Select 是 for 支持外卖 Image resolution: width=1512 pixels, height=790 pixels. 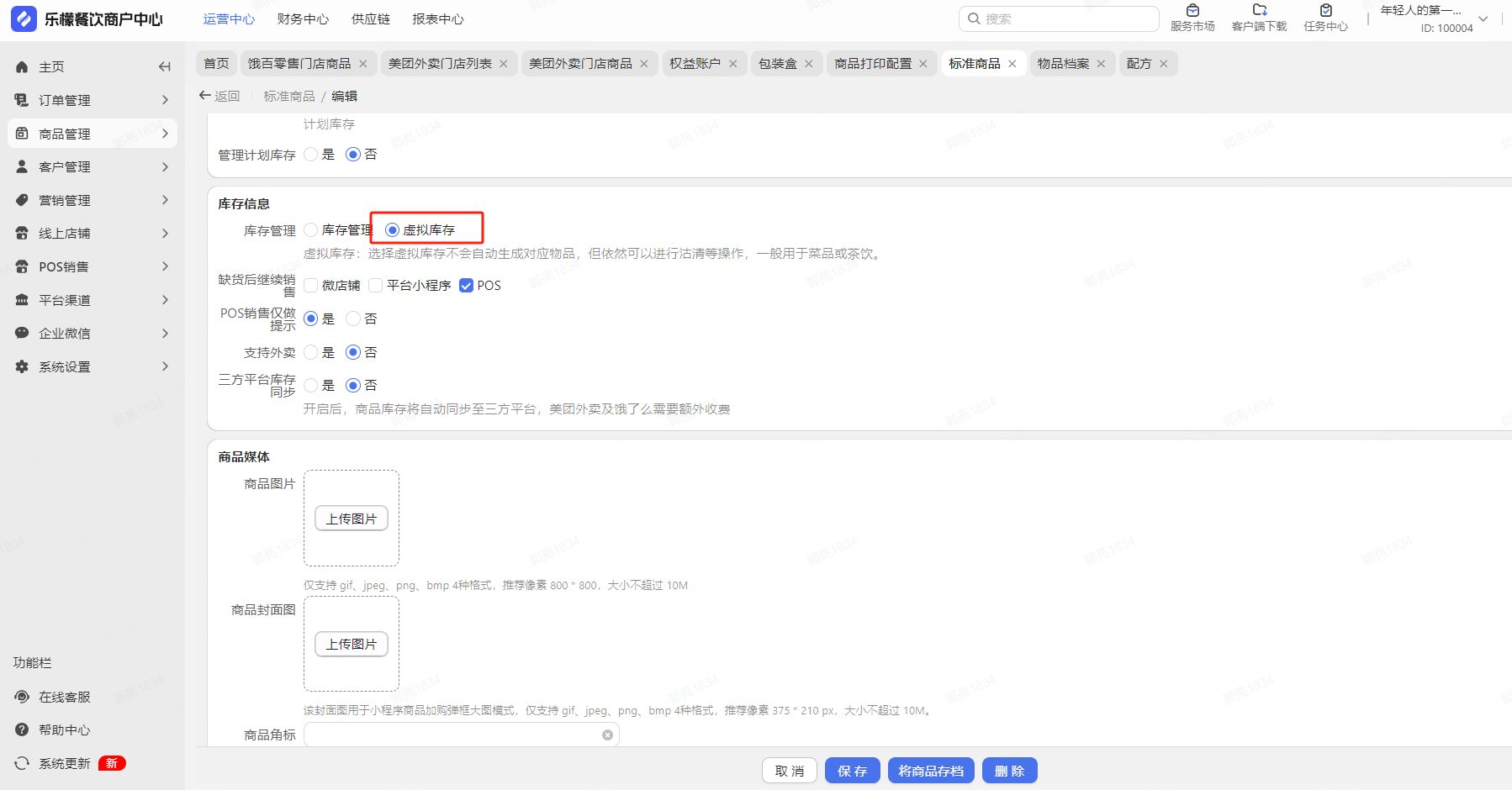pyautogui.click(x=311, y=352)
